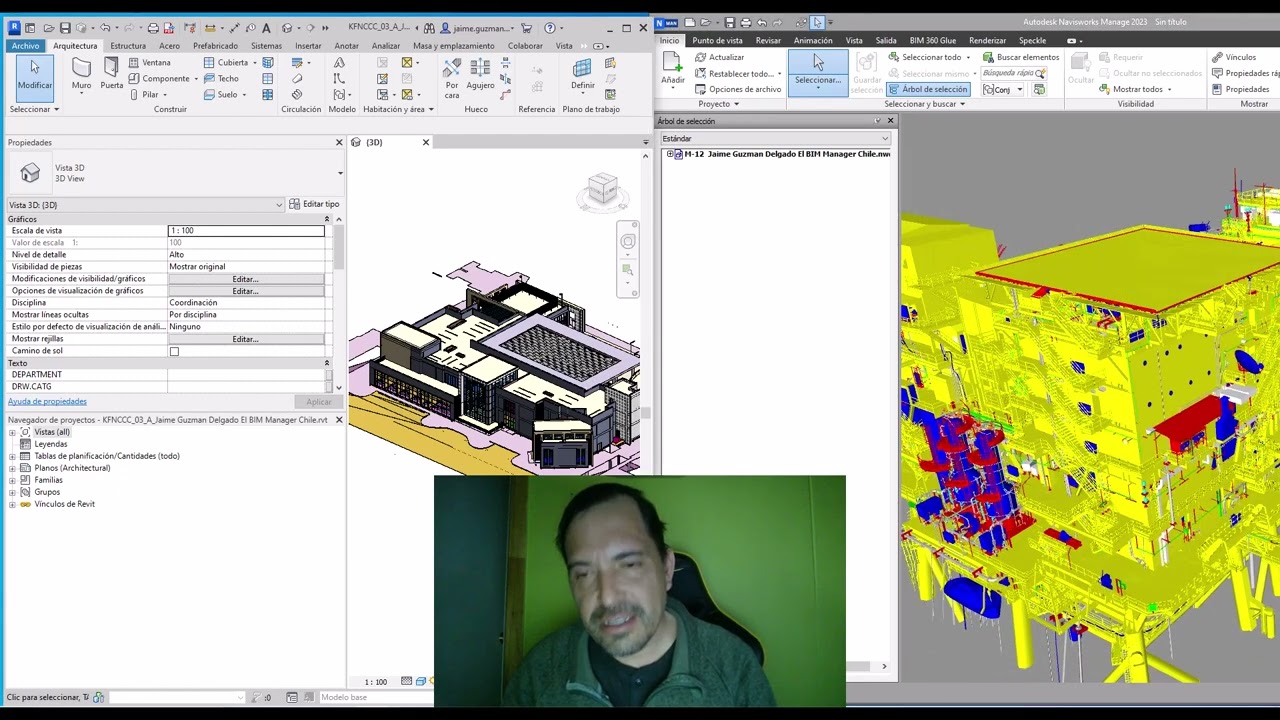Close the {3D} view tab

(x=425, y=142)
